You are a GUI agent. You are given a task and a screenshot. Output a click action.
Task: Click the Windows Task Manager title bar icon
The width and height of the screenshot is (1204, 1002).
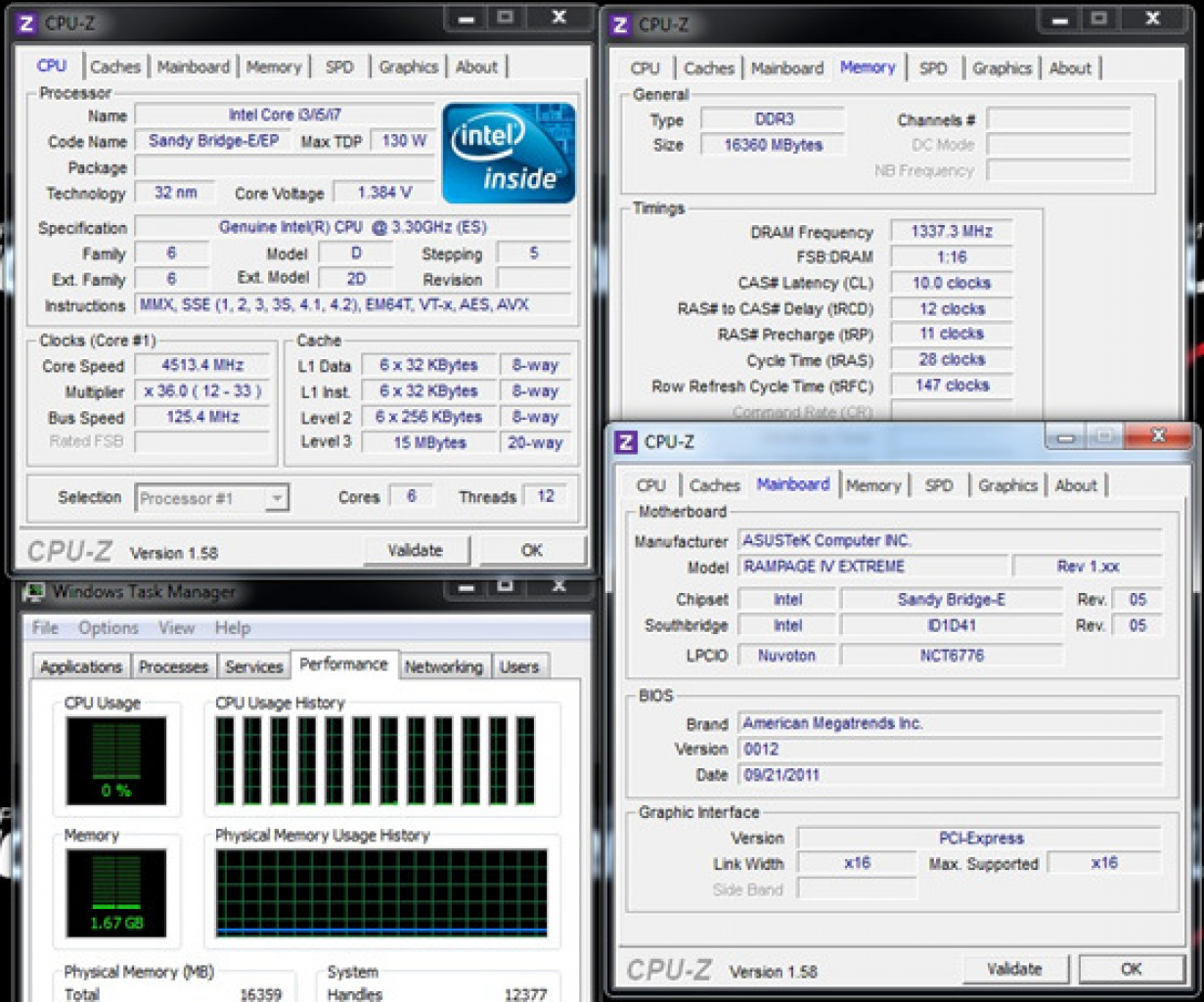[x=34, y=592]
